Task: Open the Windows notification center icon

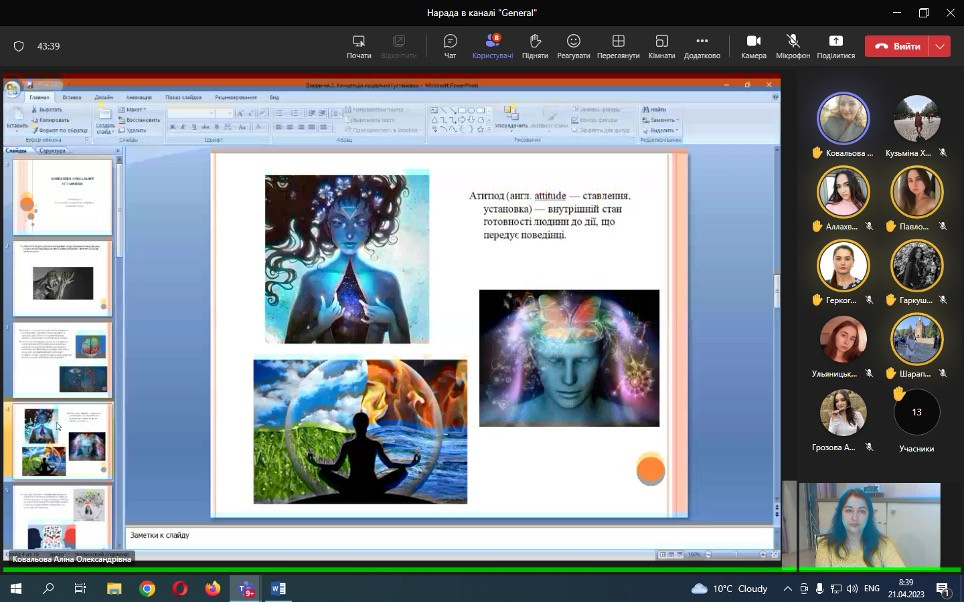Action: 942,589
